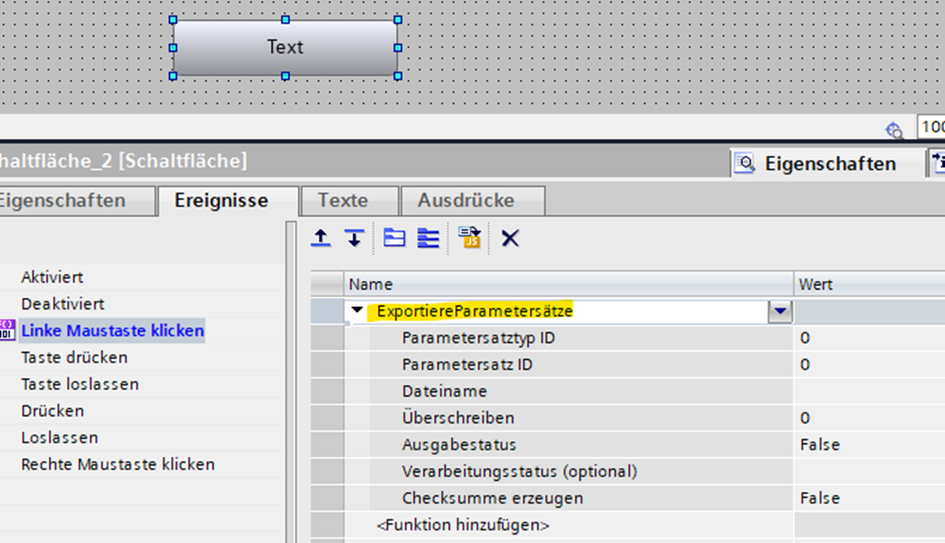Click the zoom magnifier icon near the zoom field
The width and height of the screenshot is (945, 543).
tap(894, 130)
